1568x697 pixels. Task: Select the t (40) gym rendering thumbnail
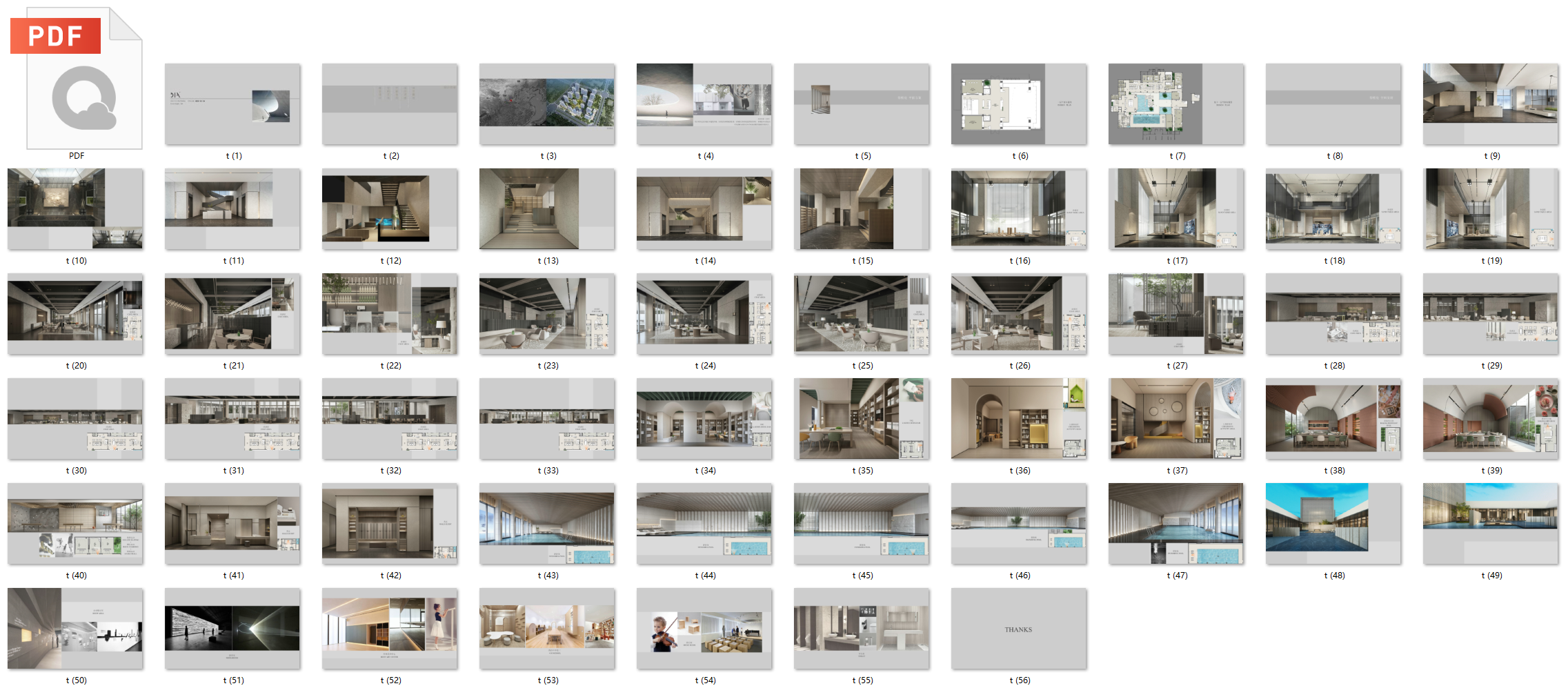(x=75, y=524)
